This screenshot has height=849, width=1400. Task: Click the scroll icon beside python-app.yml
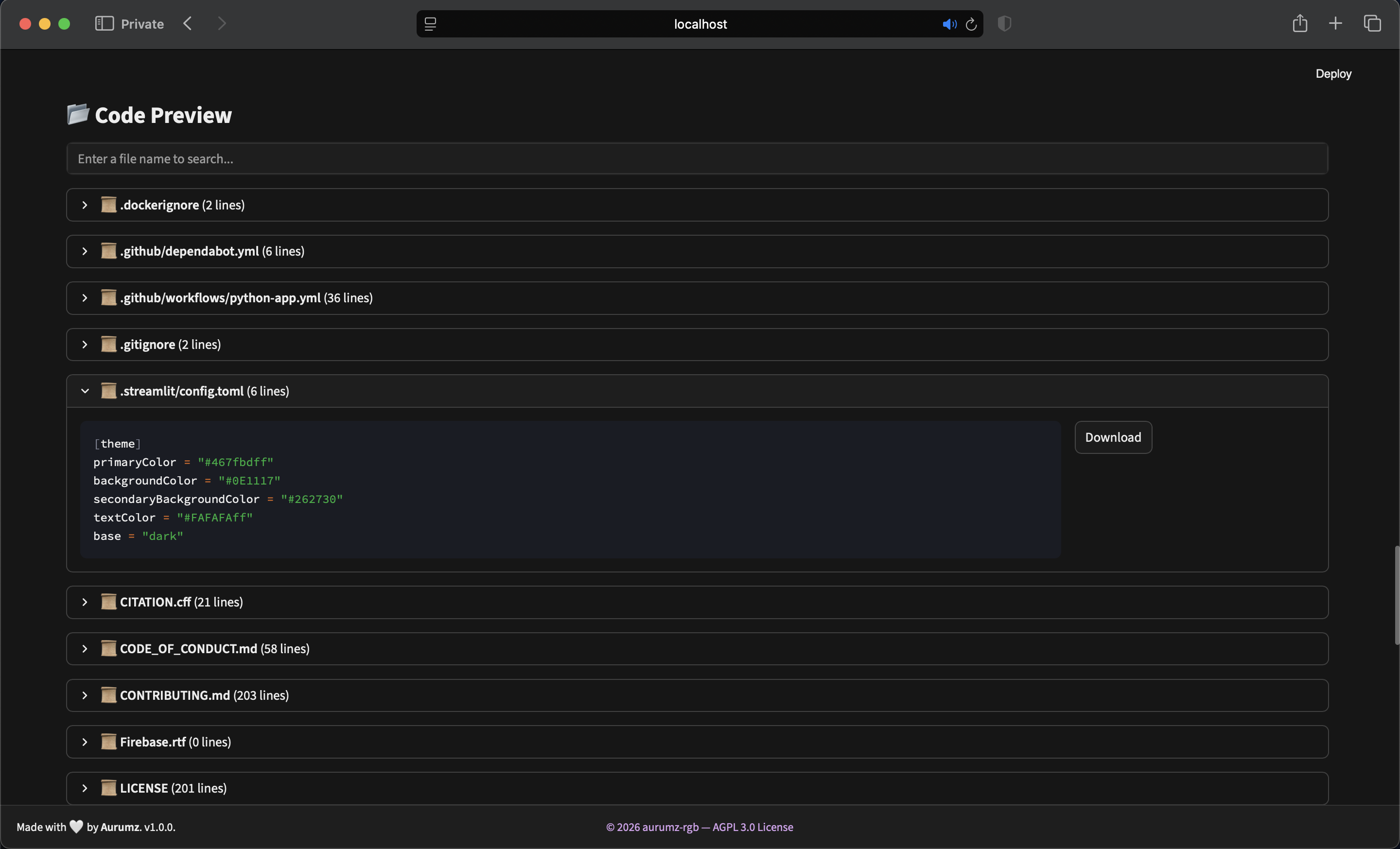108,297
